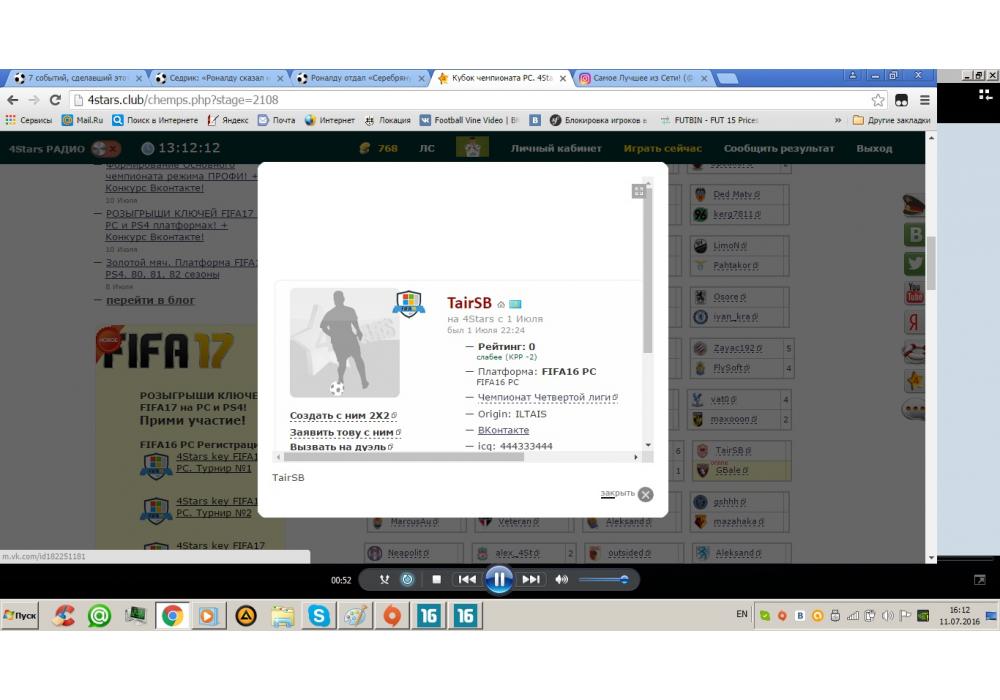Open Chrome from the taskbar
The image size is (1000, 700).
172,616
